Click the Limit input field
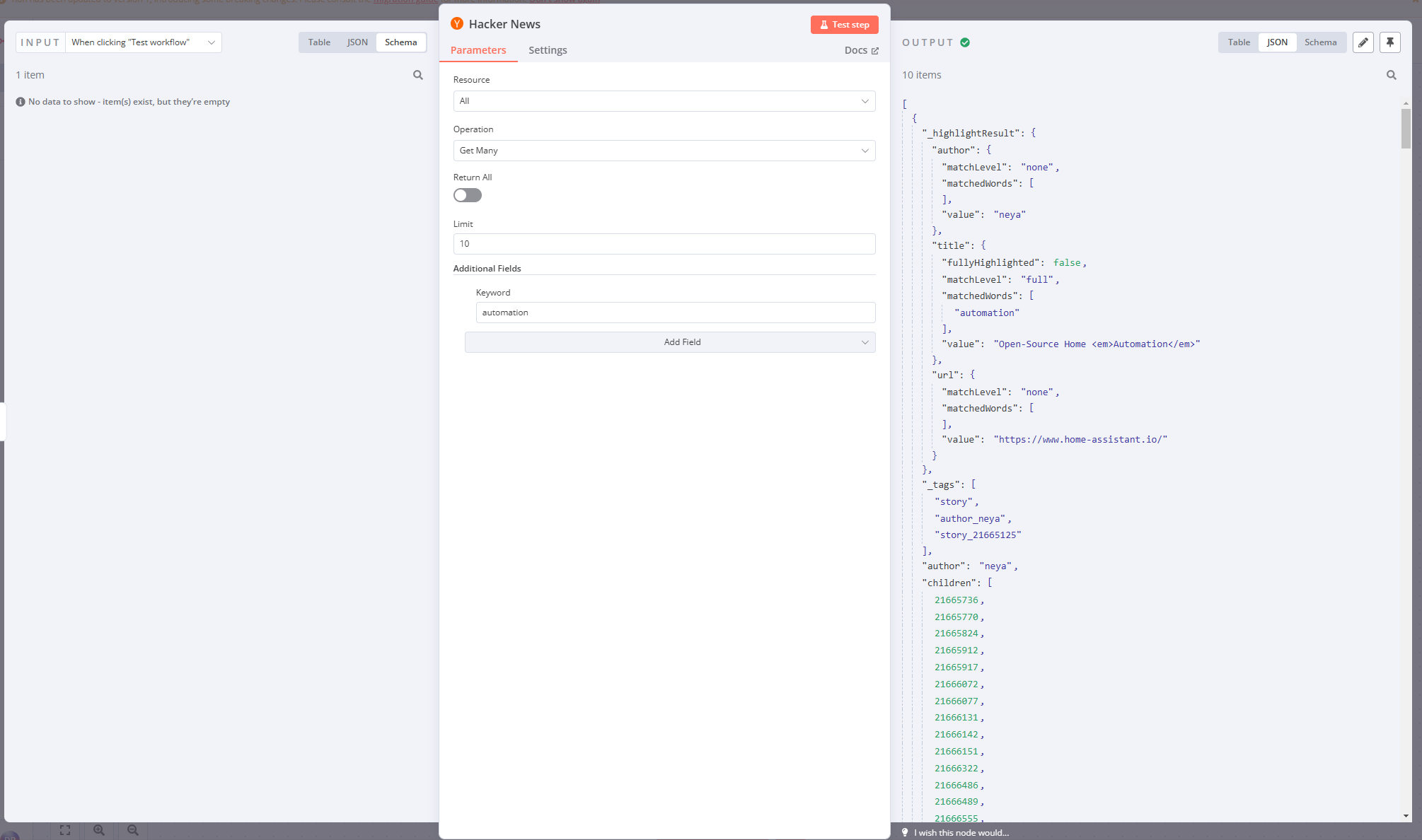The width and height of the screenshot is (1422, 840). [x=664, y=244]
